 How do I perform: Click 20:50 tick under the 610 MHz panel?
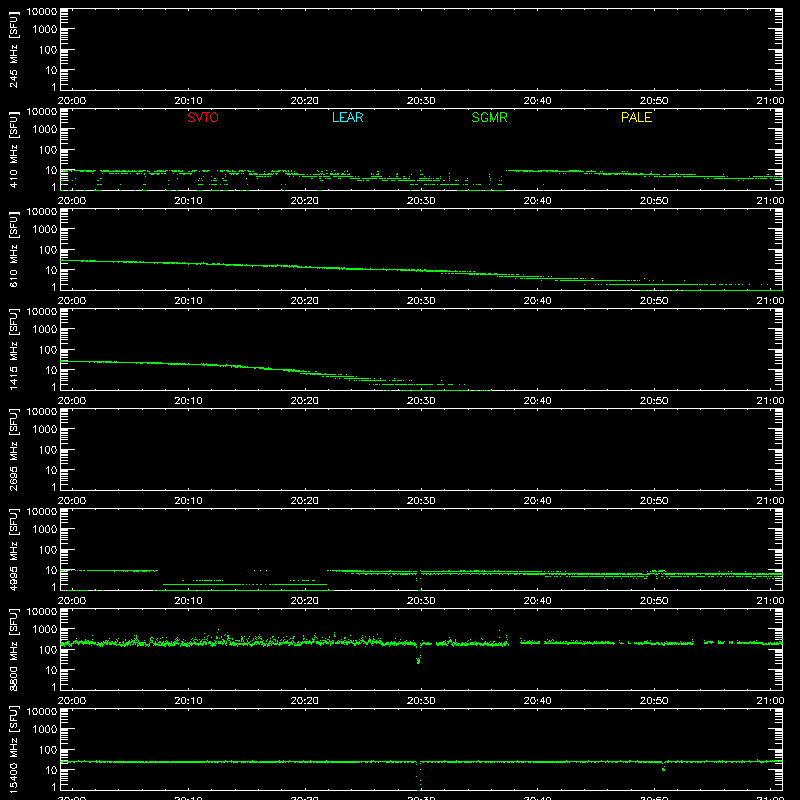(654, 301)
